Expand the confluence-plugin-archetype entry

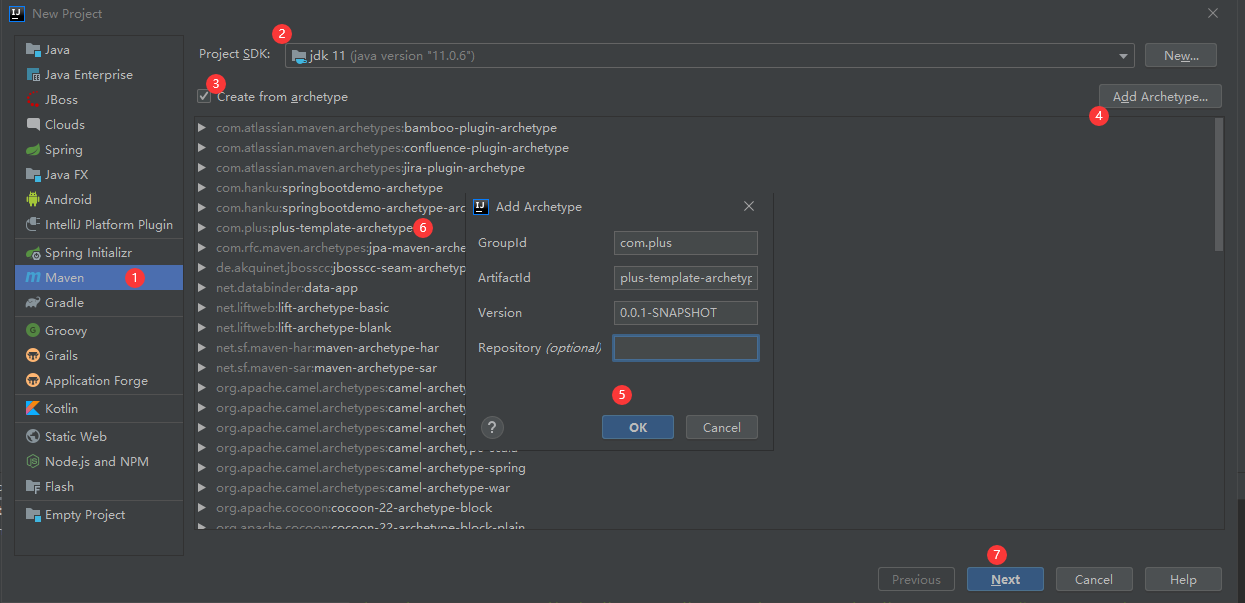(202, 148)
